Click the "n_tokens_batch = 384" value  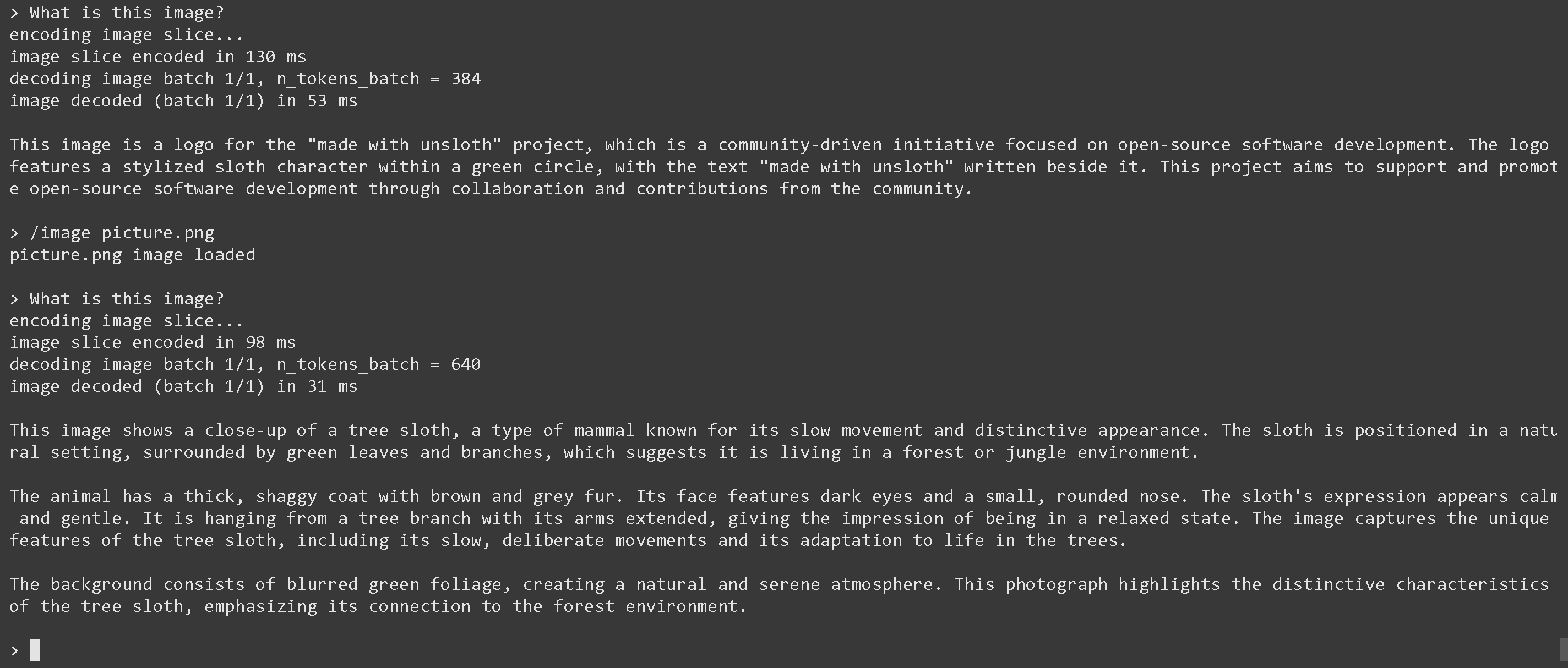point(379,79)
